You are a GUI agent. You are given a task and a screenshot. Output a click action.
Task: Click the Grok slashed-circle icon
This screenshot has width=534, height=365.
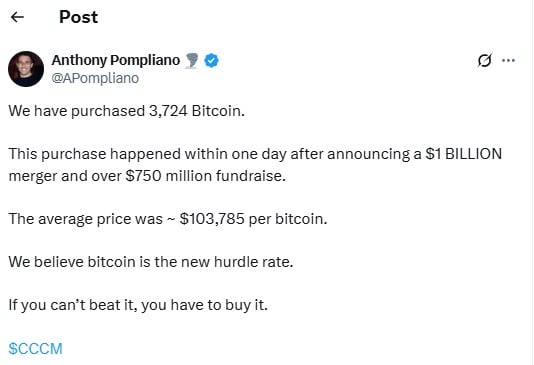click(x=484, y=61)
